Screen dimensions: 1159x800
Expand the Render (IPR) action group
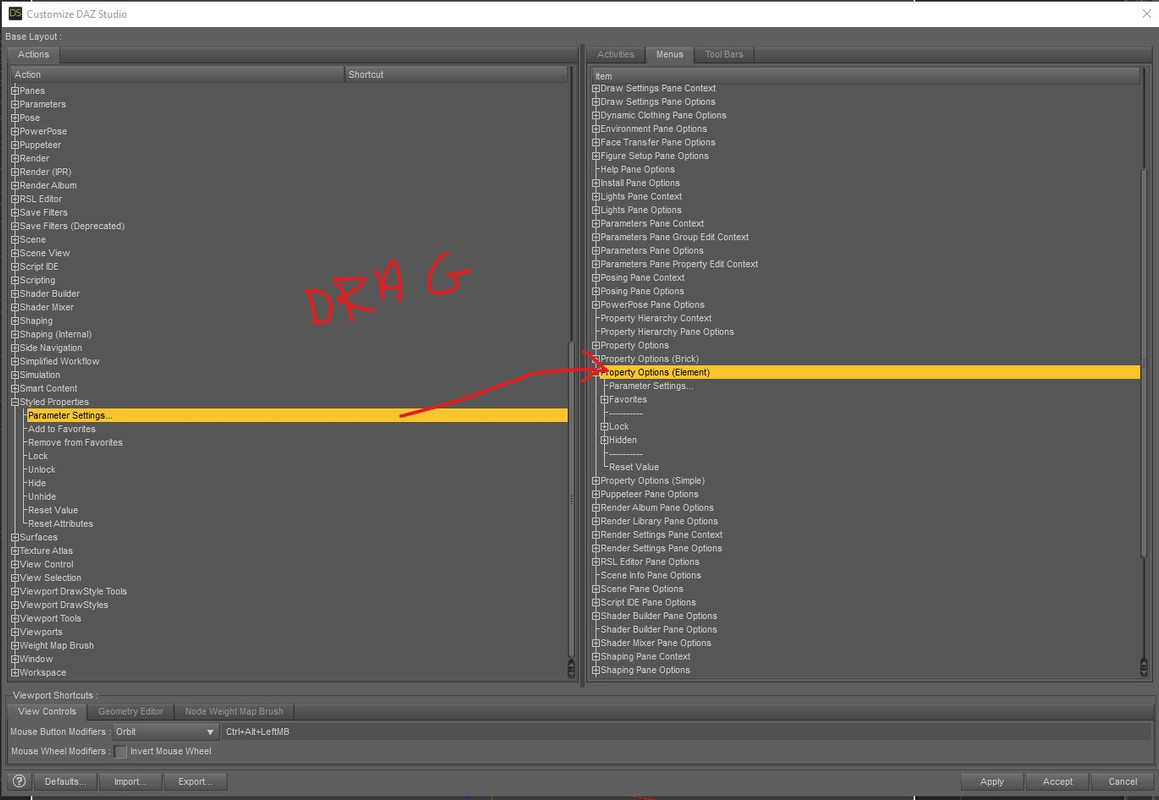click(x=15, y=172)
